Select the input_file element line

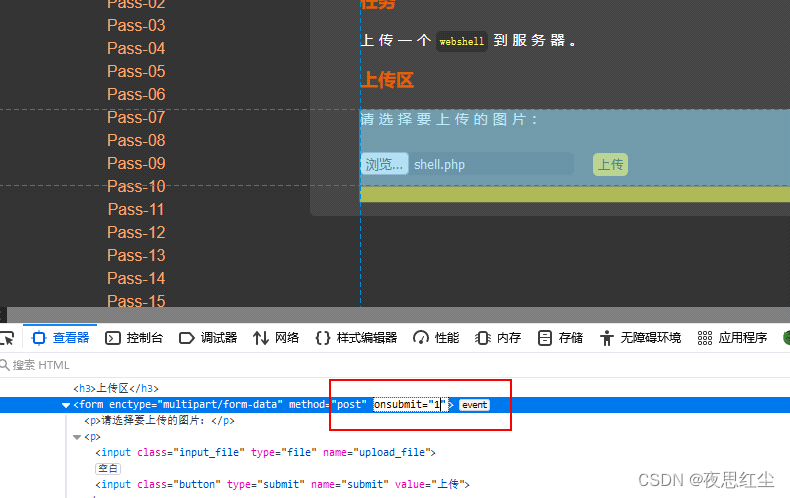pos(266,453)
